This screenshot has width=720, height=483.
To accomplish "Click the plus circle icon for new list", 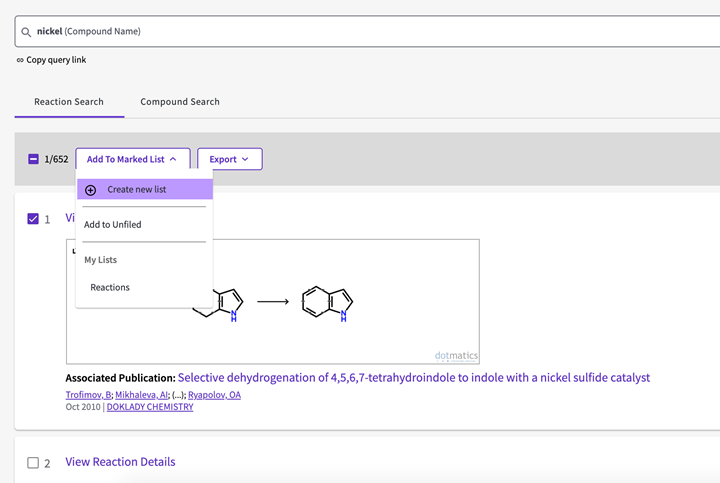I will click(x=90, y=190).
